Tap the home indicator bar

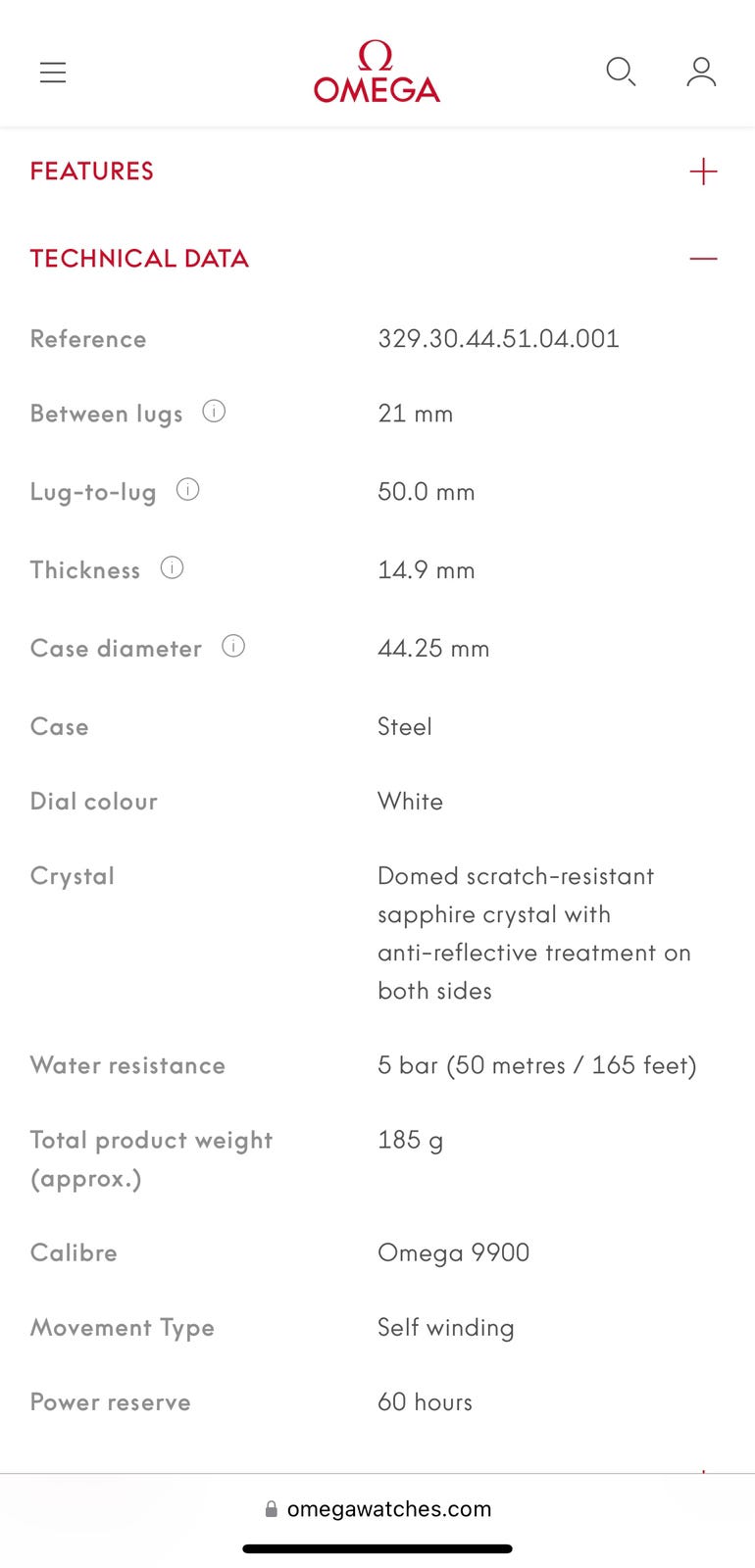tap(377, 1549)
